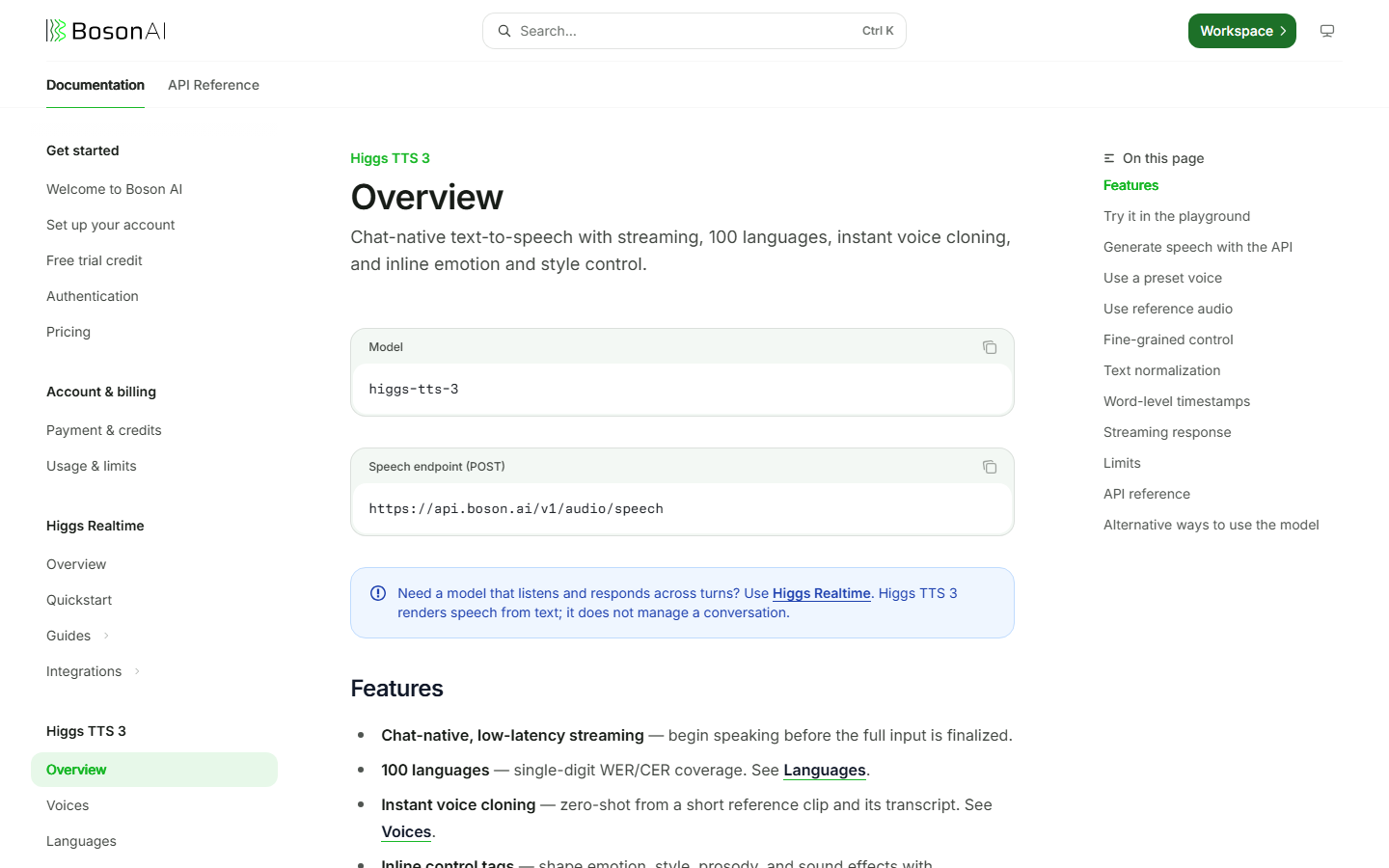The image size is (1389, 868).
Task: Go to Usage & limits page
Action: [x=92, y=466]
